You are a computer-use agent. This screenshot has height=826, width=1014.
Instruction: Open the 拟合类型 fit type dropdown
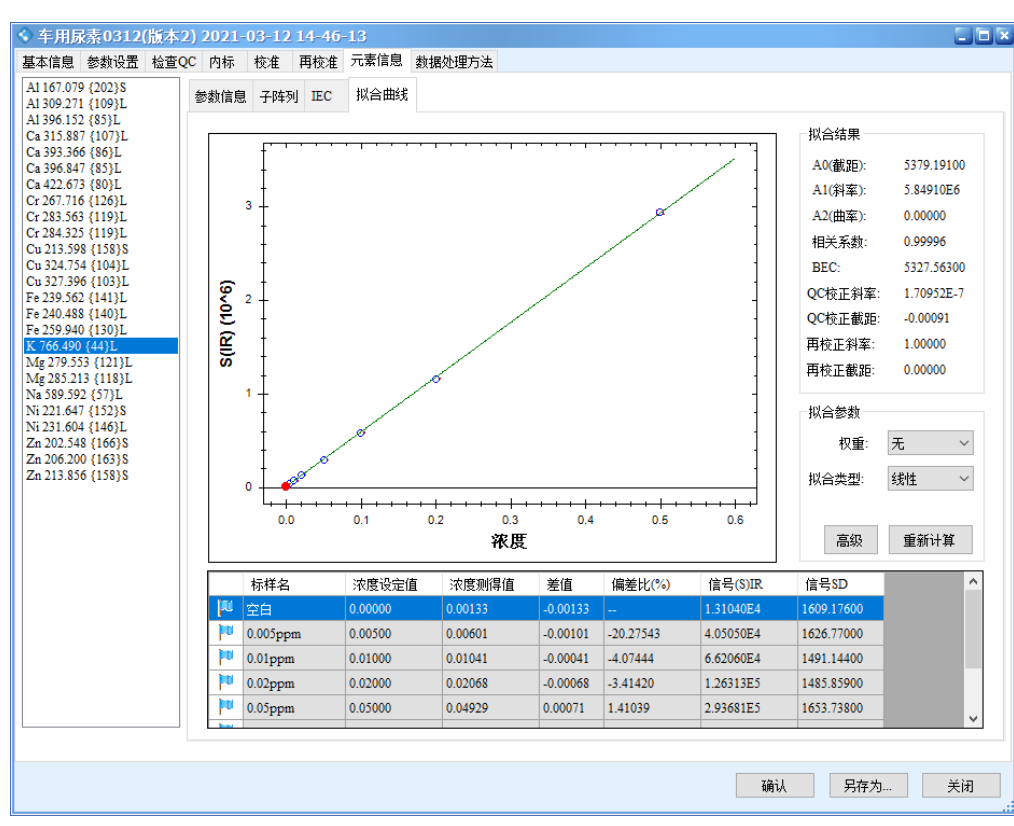(930, 479)
